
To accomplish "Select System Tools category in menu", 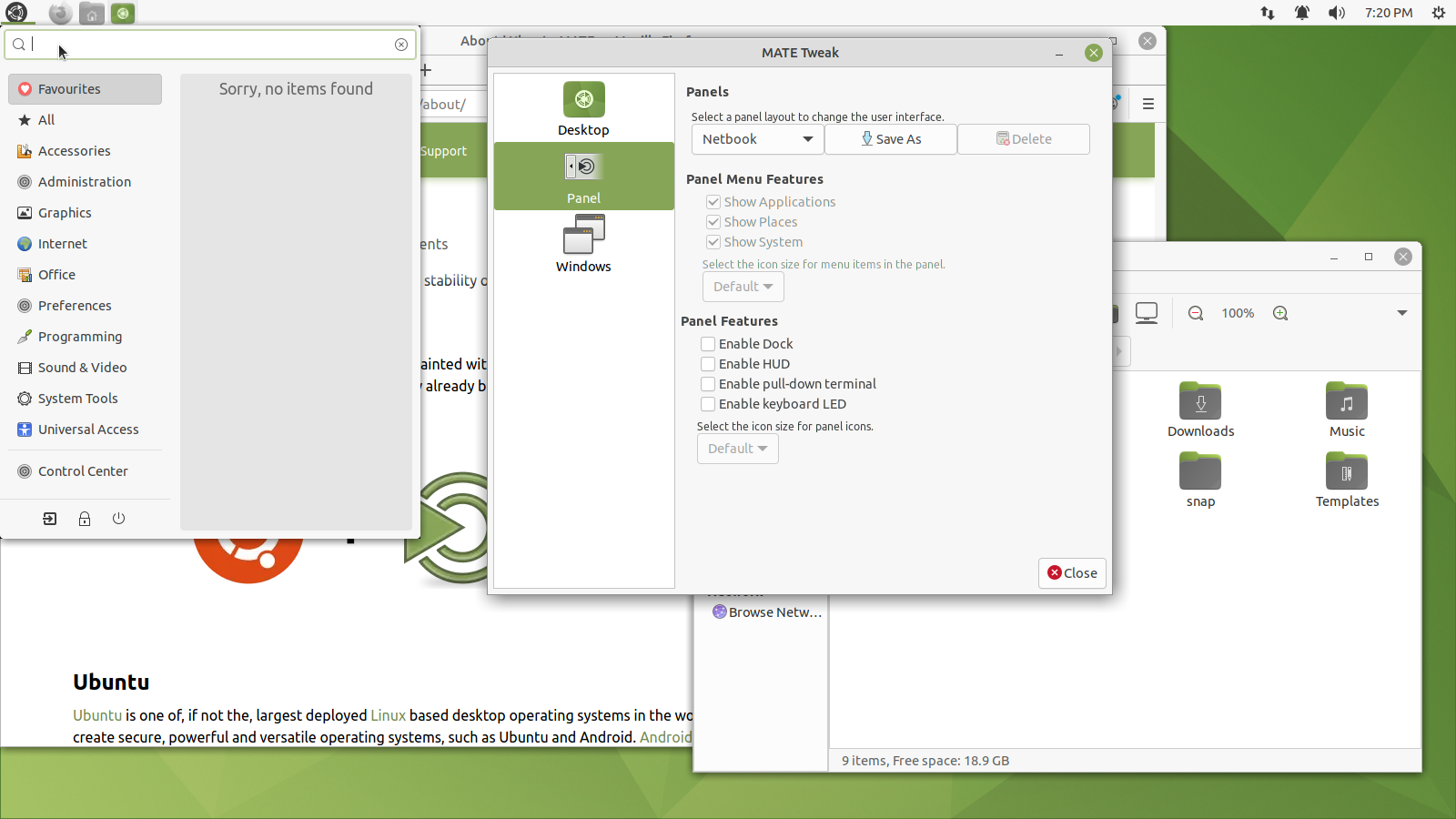I will [85, 399].
